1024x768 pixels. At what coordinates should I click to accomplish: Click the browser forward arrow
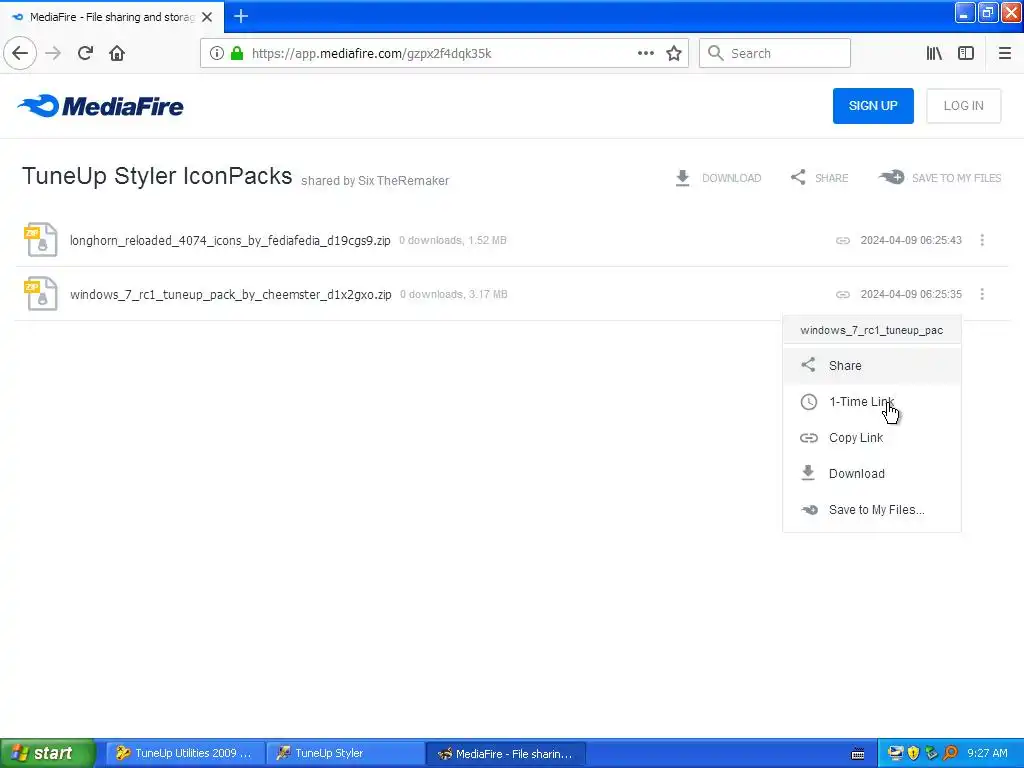(x=53, y=53)
